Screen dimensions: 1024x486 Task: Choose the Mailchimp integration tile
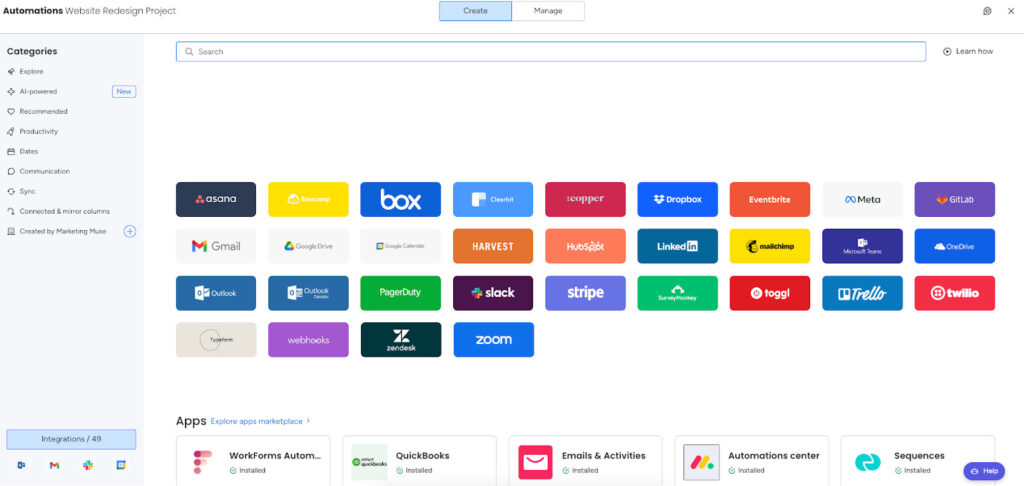[x=770, y=246]
